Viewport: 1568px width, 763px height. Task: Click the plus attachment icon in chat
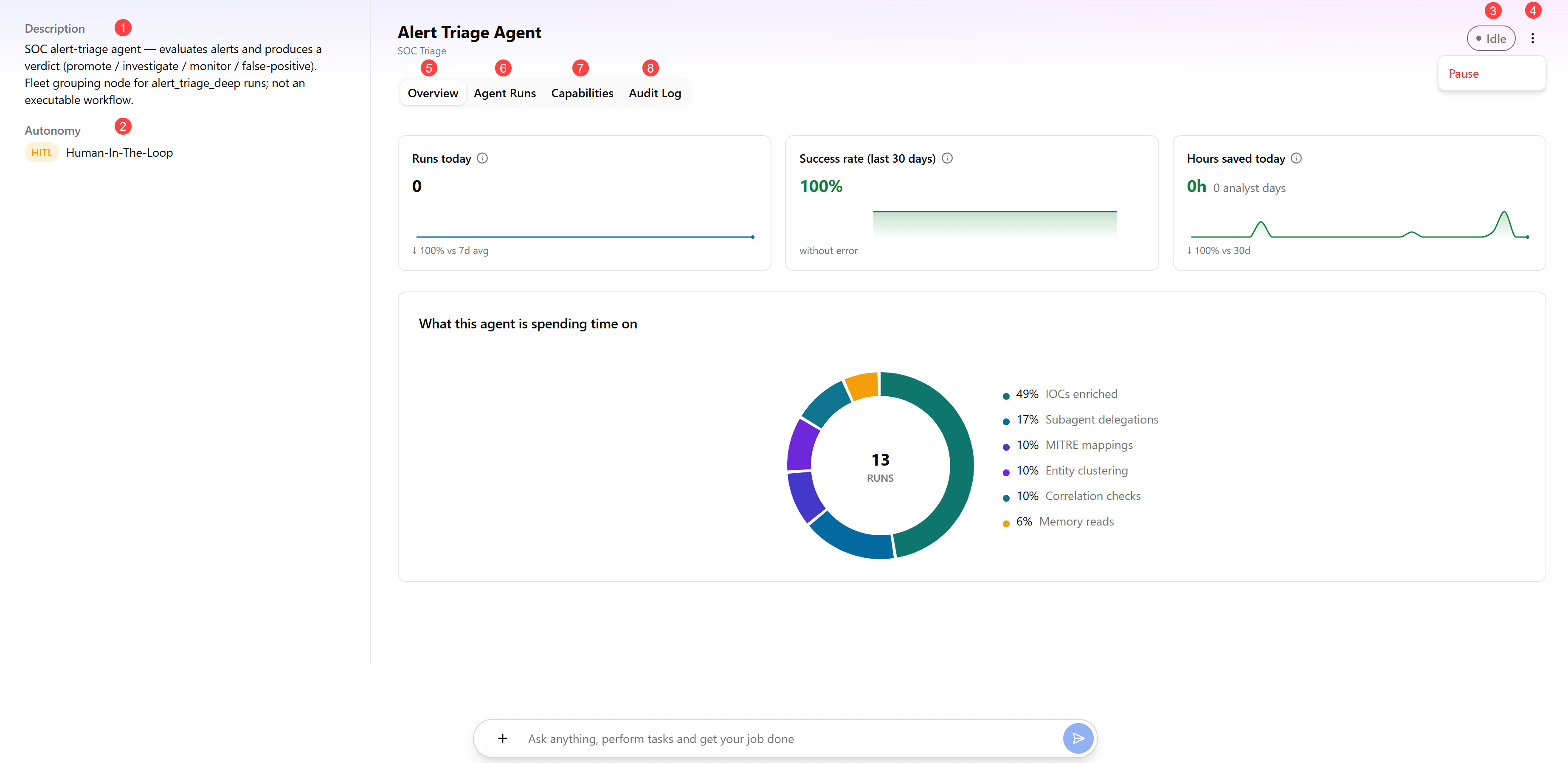click(502, 739)
